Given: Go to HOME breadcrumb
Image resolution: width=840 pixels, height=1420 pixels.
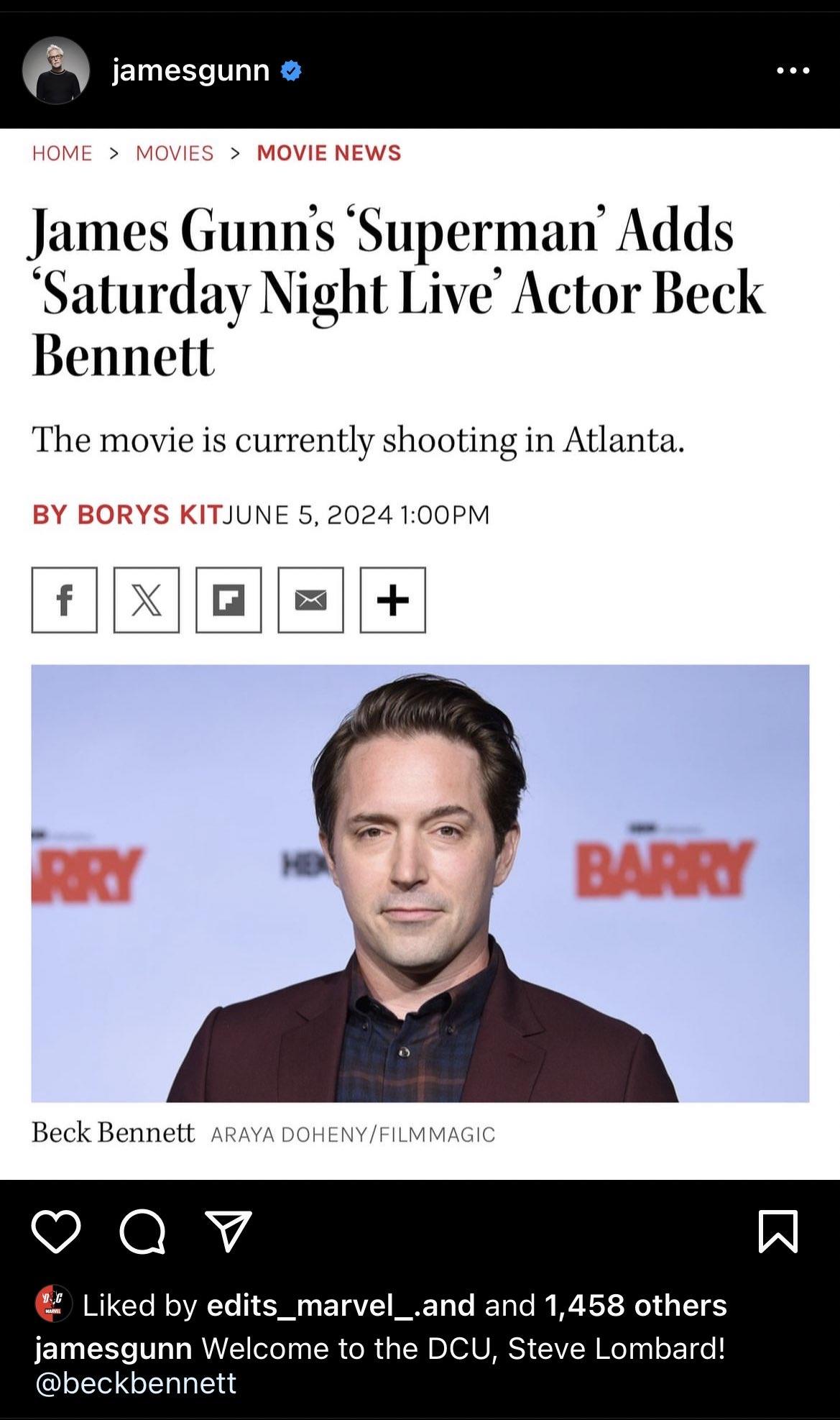Looking at the screenshot, I should pos(62,153).
